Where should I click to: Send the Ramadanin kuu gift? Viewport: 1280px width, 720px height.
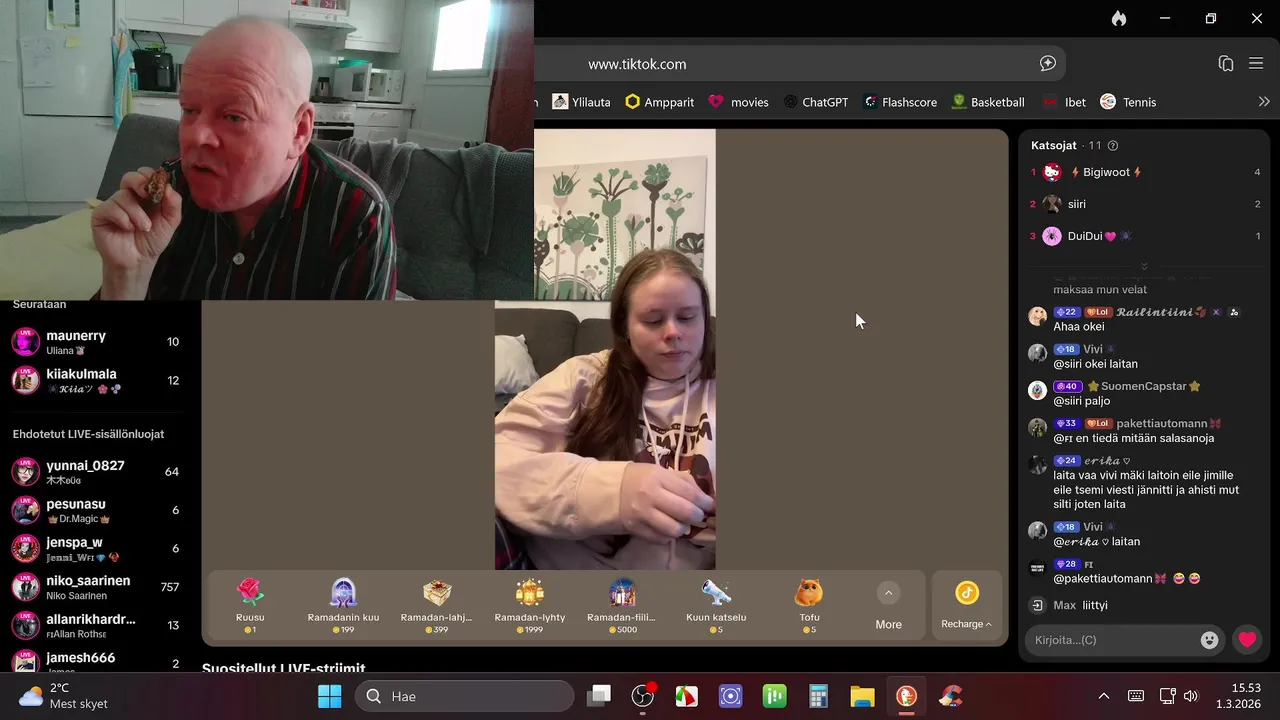[x=343, y=606]
